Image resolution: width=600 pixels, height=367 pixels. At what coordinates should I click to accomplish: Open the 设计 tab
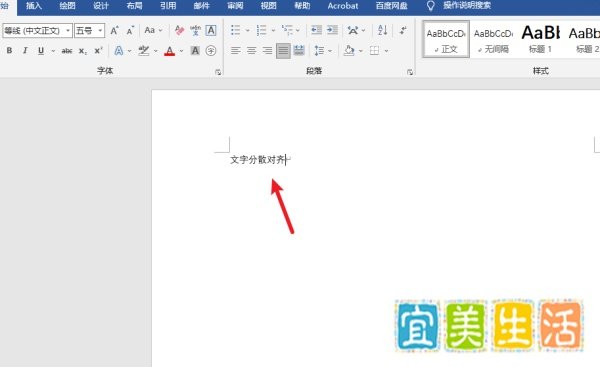point(101,6)
